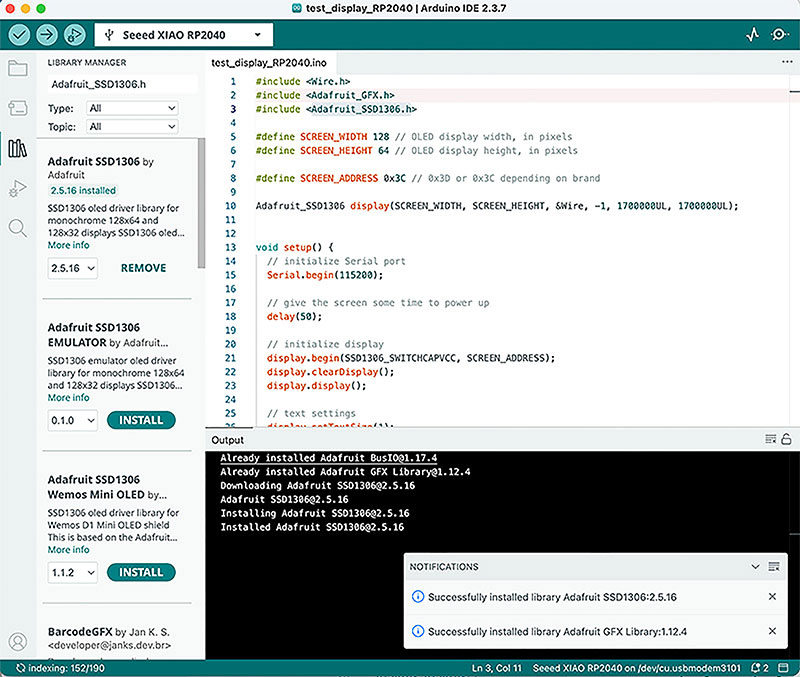Dismiss the Adafruit SSD1306:2.5.16 notification
800x677 pixels.
pyautogui.click(x=772, y=596)
